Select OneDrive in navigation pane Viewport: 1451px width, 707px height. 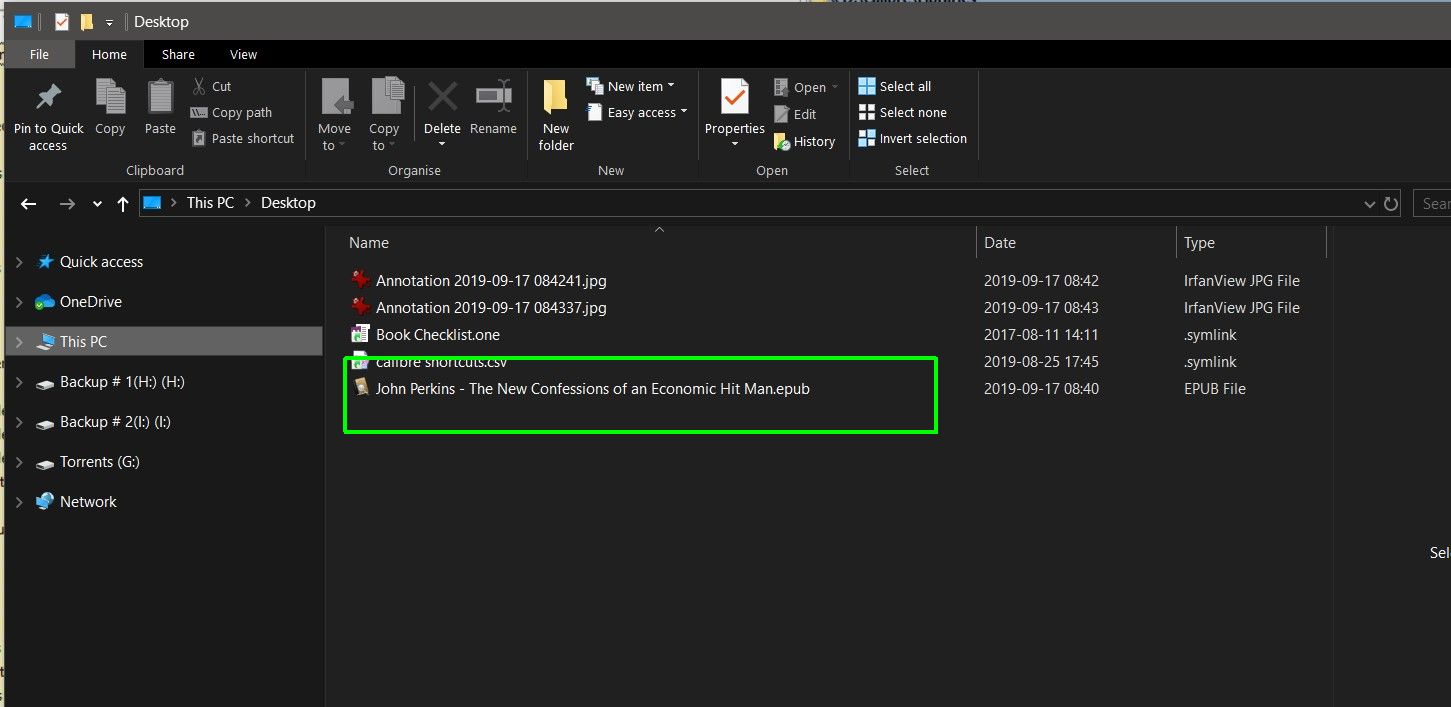point(91,302)
